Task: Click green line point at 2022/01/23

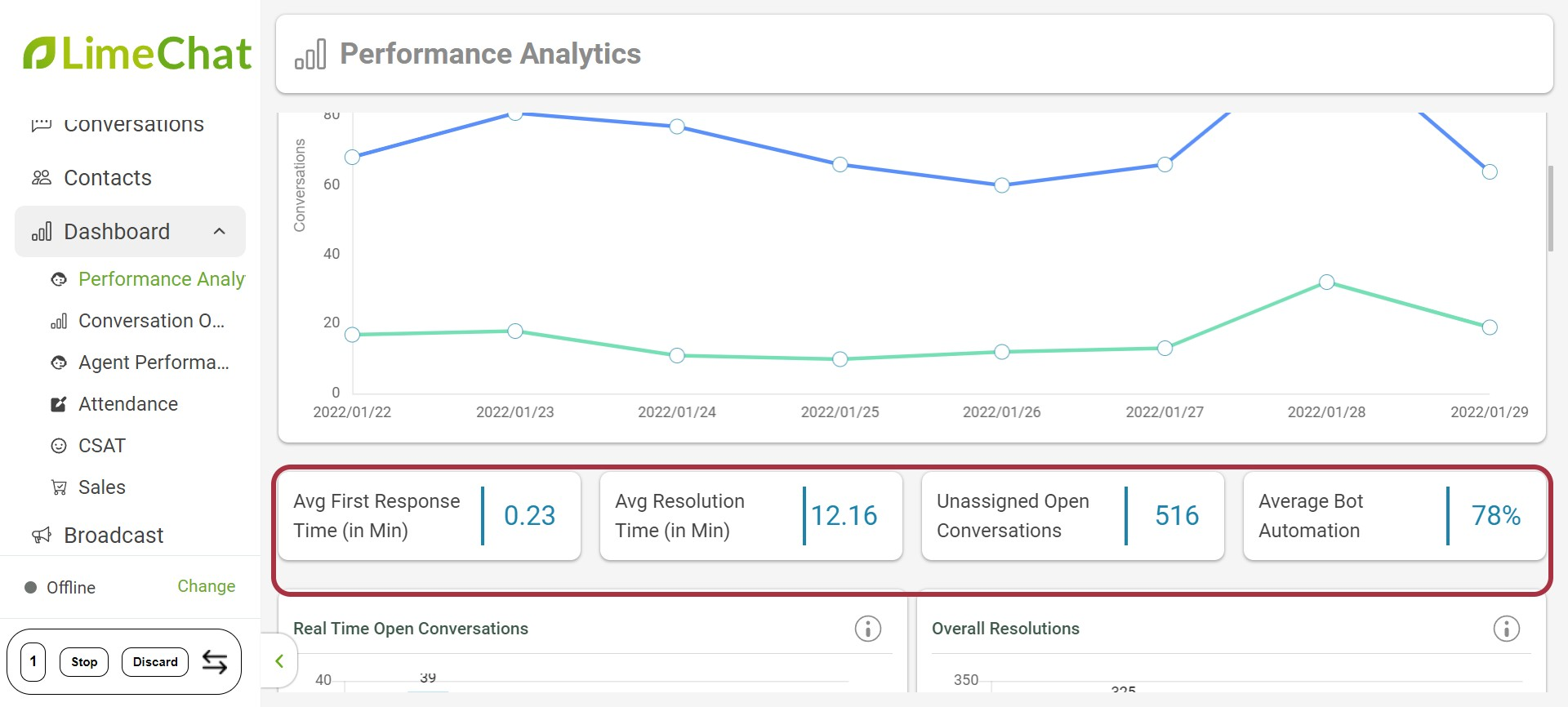Action: point(515,331)
